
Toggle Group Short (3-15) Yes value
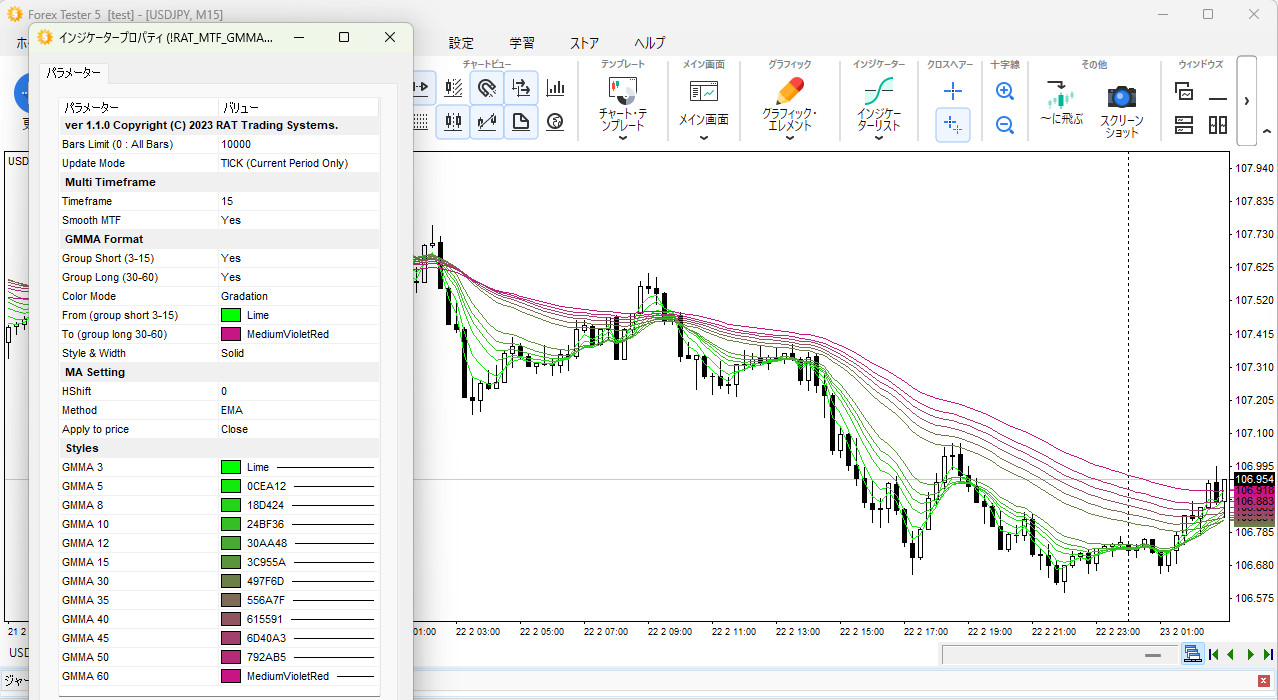[x=231, y=258]
